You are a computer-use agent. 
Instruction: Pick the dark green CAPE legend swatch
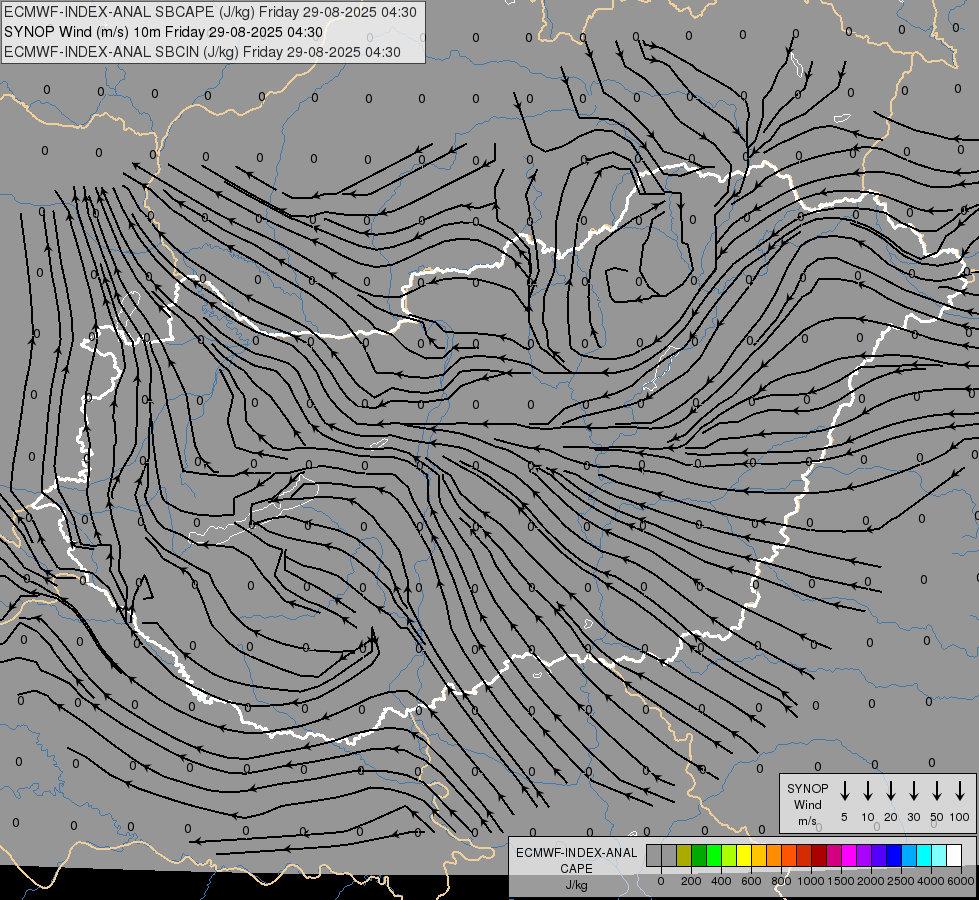coord(699,856)
